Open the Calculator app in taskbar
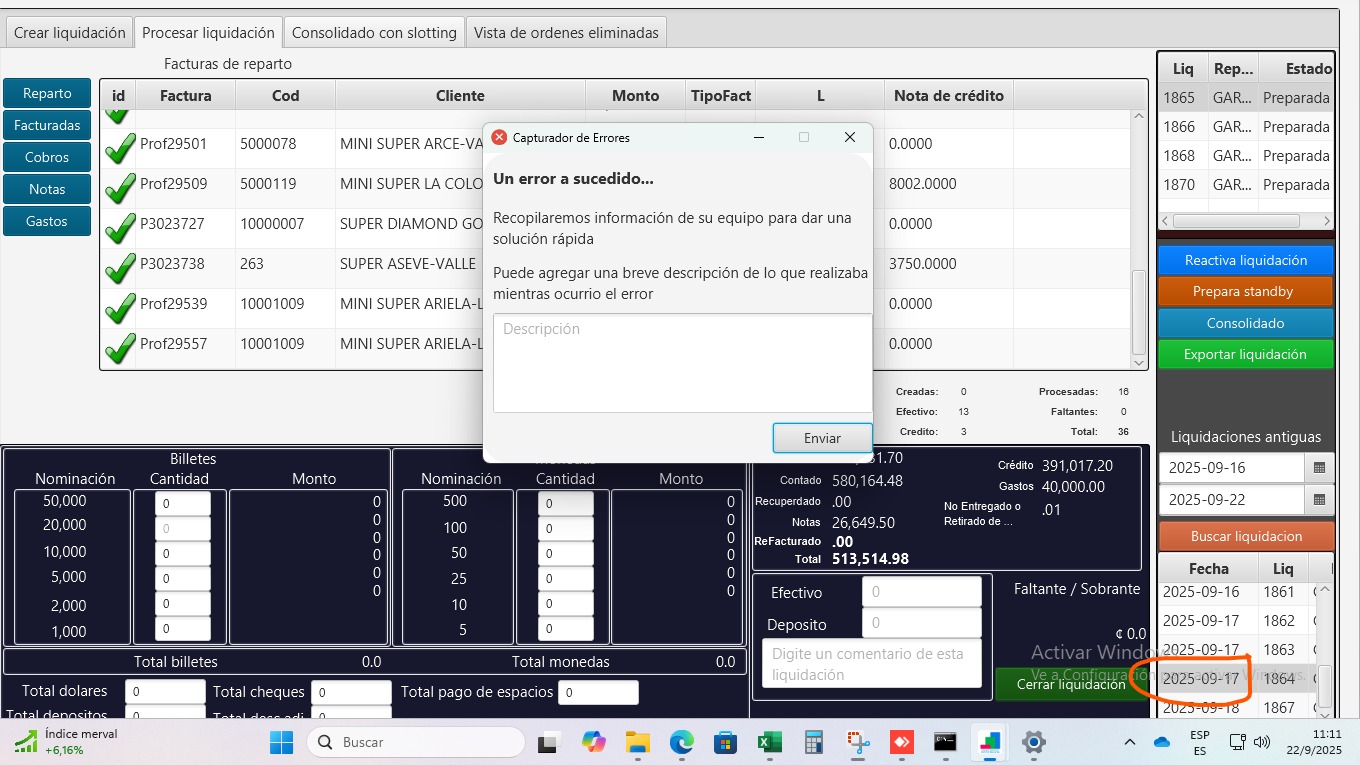 point(813,742)
